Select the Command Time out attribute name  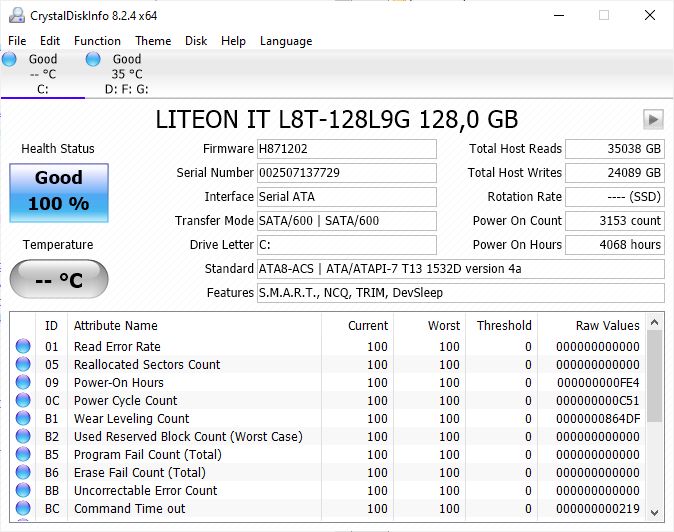129,509
